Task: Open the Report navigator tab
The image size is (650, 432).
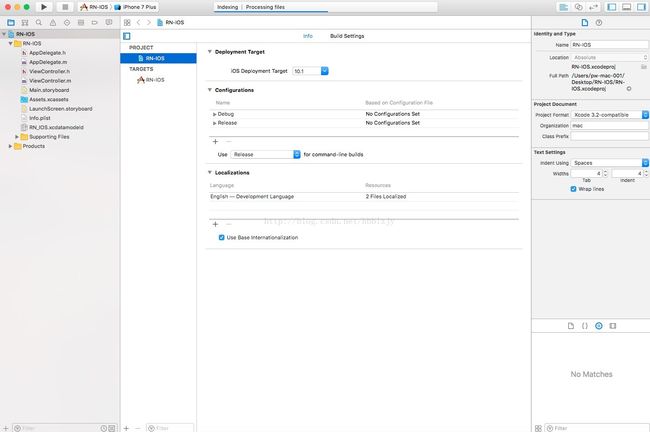Action: 109,22
